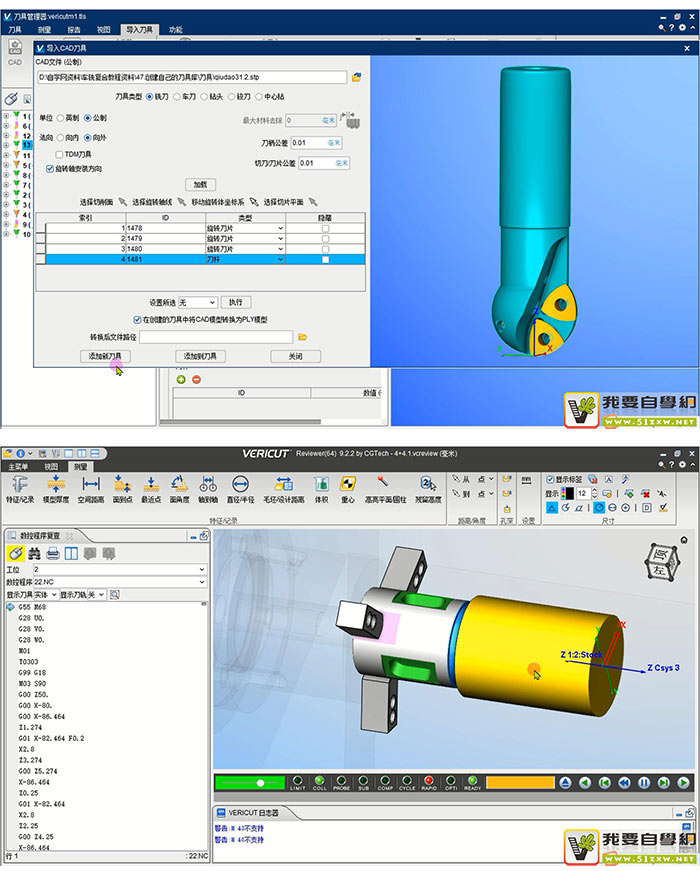Open type dropdown for row ID 1481 刀杆
The image size is (700, 871).
pos(281,259)
